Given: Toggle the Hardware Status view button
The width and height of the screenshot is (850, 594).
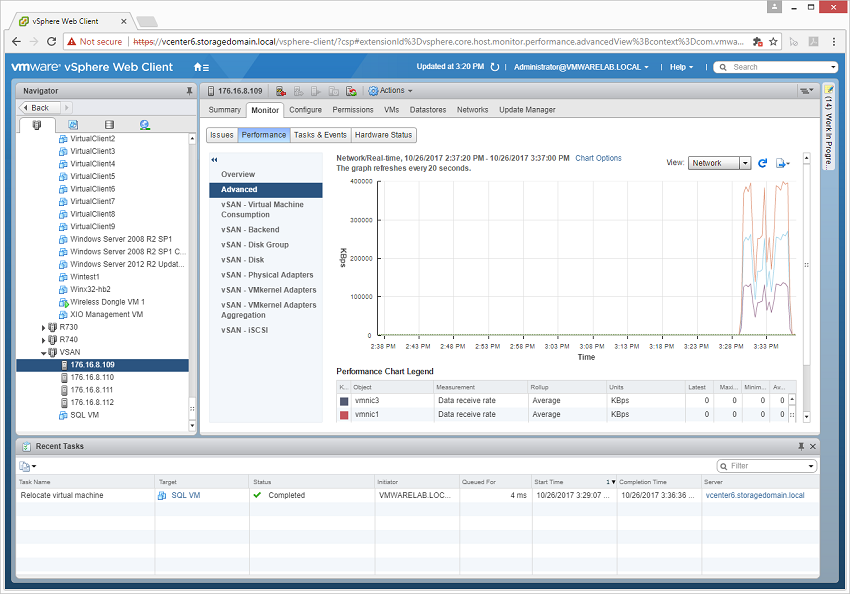Looking at the screenshot, I should point(384,135).
